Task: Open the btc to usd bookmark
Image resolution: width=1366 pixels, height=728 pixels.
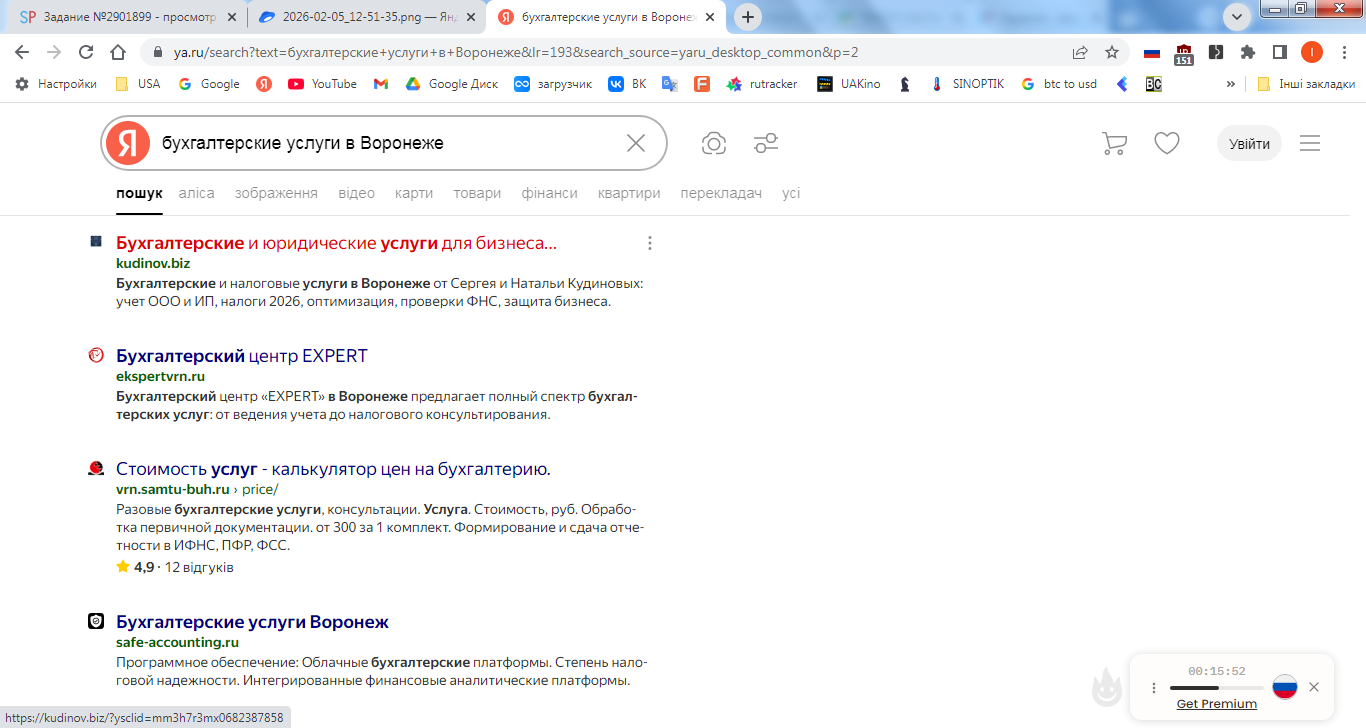Action: (1059, 84)
